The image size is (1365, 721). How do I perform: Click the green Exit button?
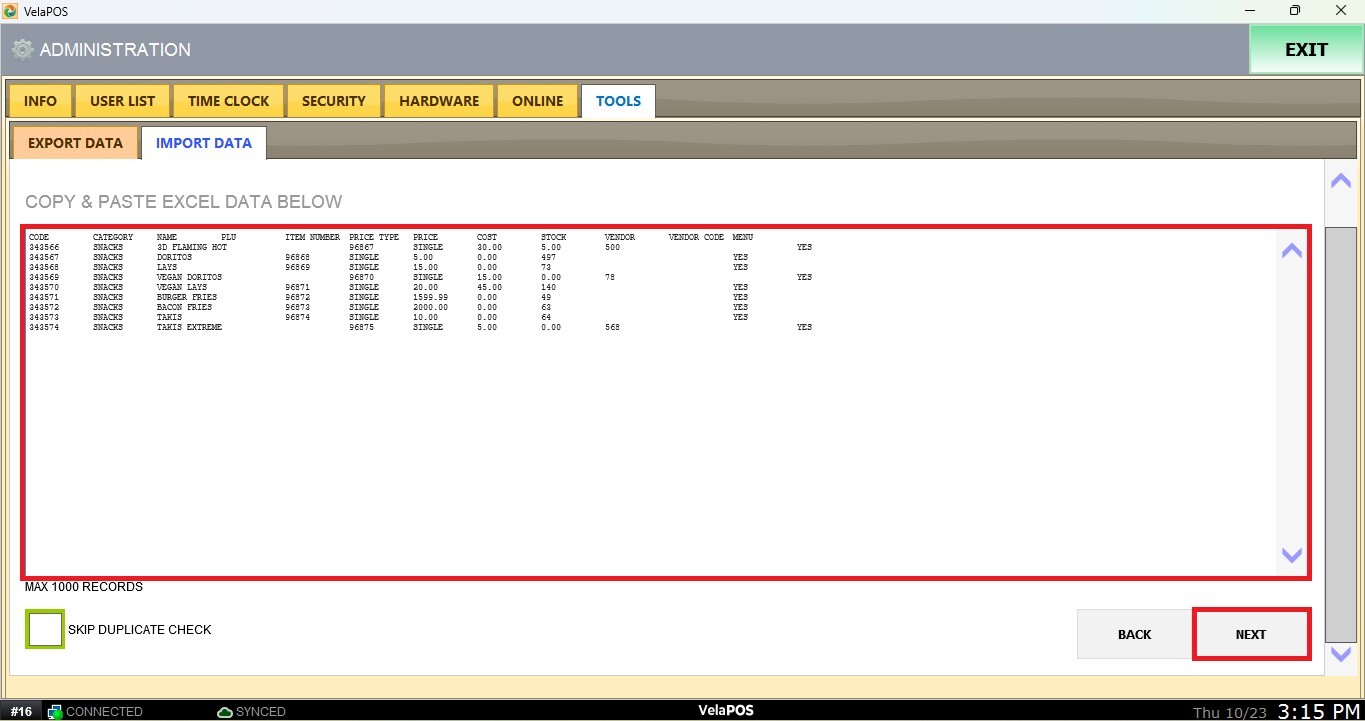[1305, 50]
